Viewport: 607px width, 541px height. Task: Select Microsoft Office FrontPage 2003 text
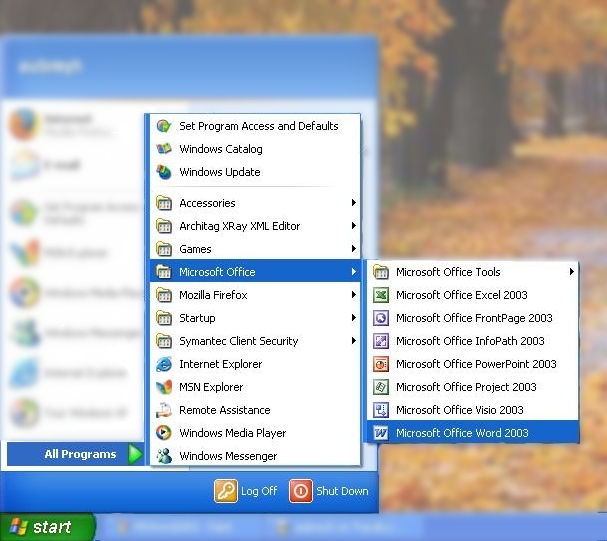pyautogui.click(x=474, y=318)
